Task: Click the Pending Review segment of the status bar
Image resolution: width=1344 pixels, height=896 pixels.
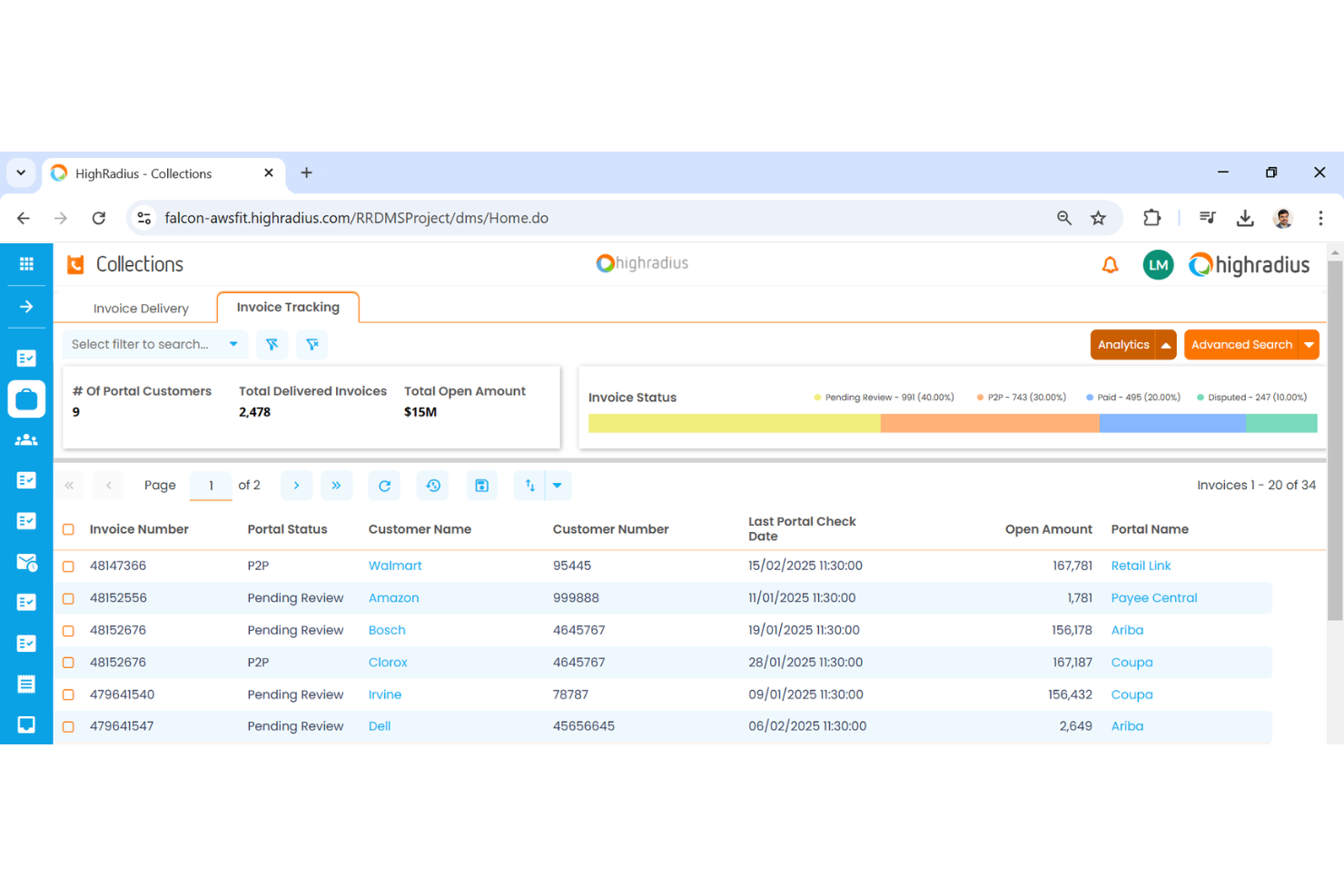Action: point(734,423)
